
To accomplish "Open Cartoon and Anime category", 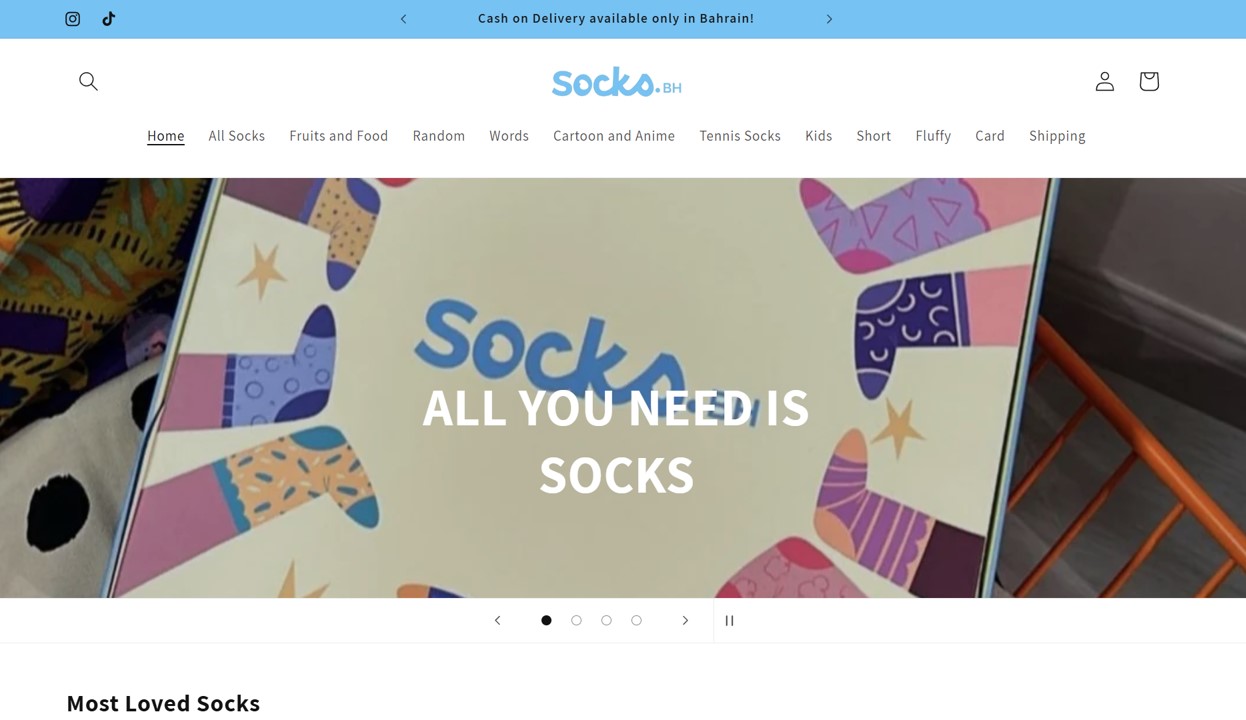I will (x=614, y=136).
